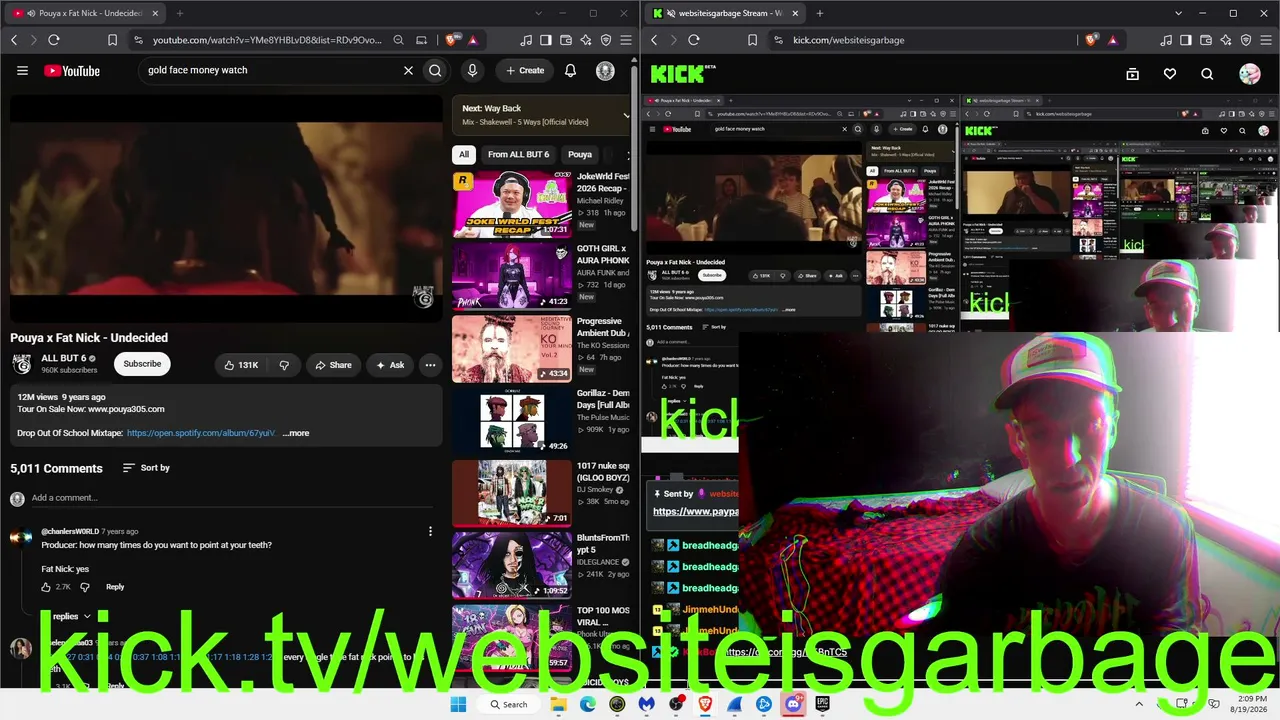
Task: Like the Pouya x Fat Nick video
Action: [241, 365]
